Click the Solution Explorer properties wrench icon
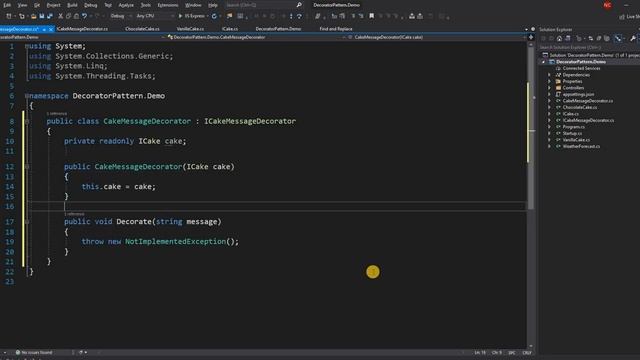Viewport: 640px width, 360px height. 633,38
